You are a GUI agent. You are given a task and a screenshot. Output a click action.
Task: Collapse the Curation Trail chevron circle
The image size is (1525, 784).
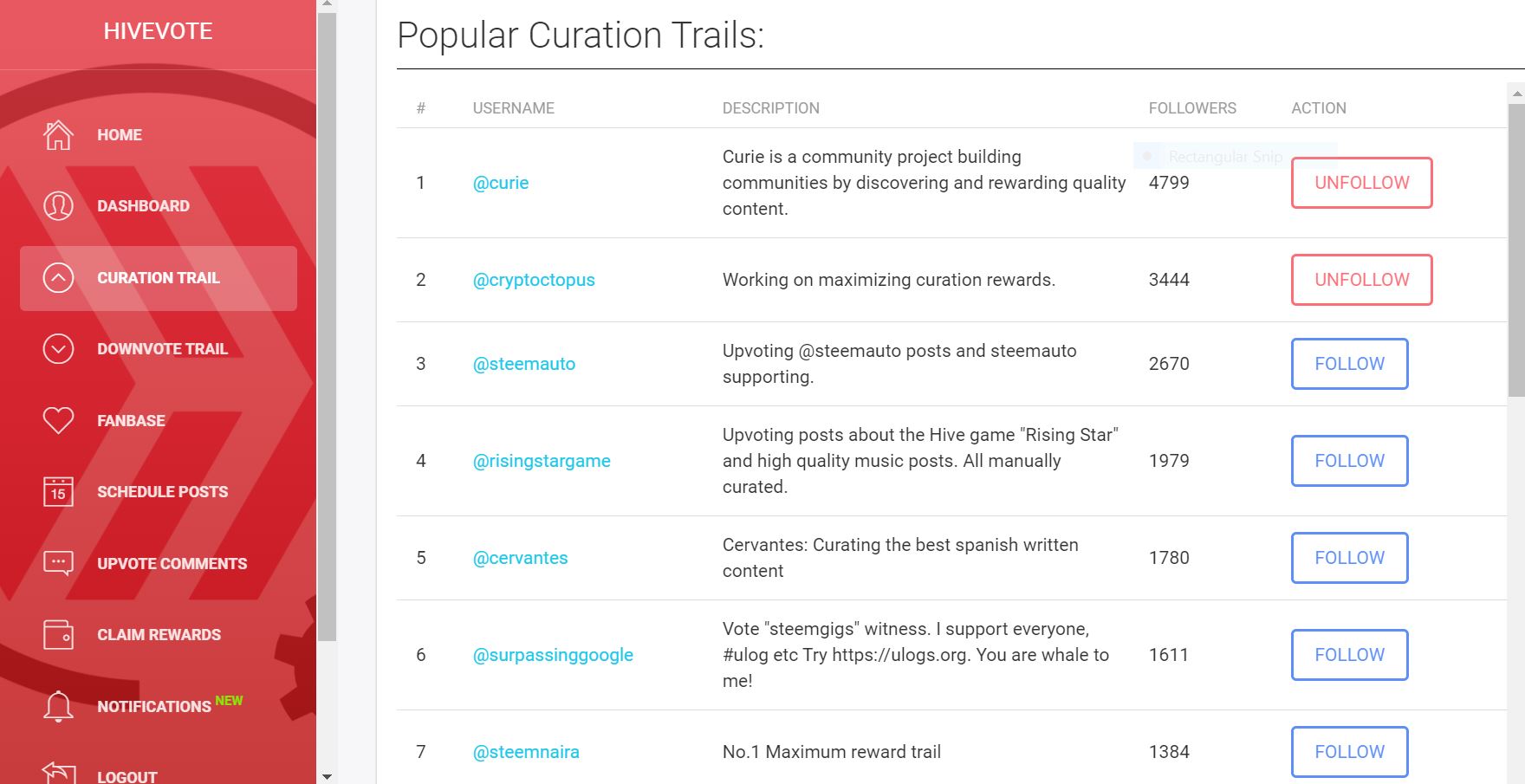tap(58, 277)
